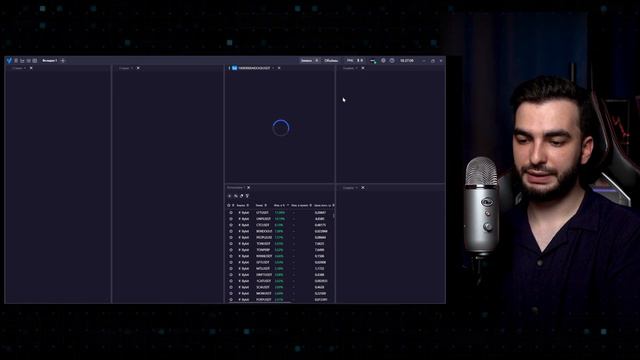Toggle the circle icon in CTCUSDT row

tap(231, 225)
